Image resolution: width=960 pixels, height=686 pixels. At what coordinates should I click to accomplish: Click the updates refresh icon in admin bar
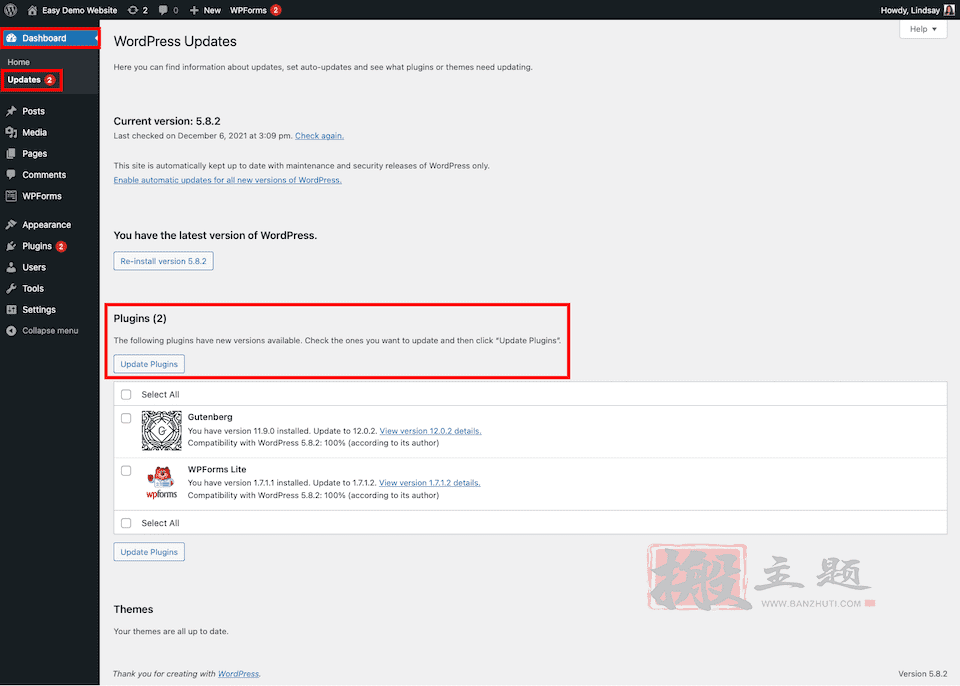tap(133, 10)
